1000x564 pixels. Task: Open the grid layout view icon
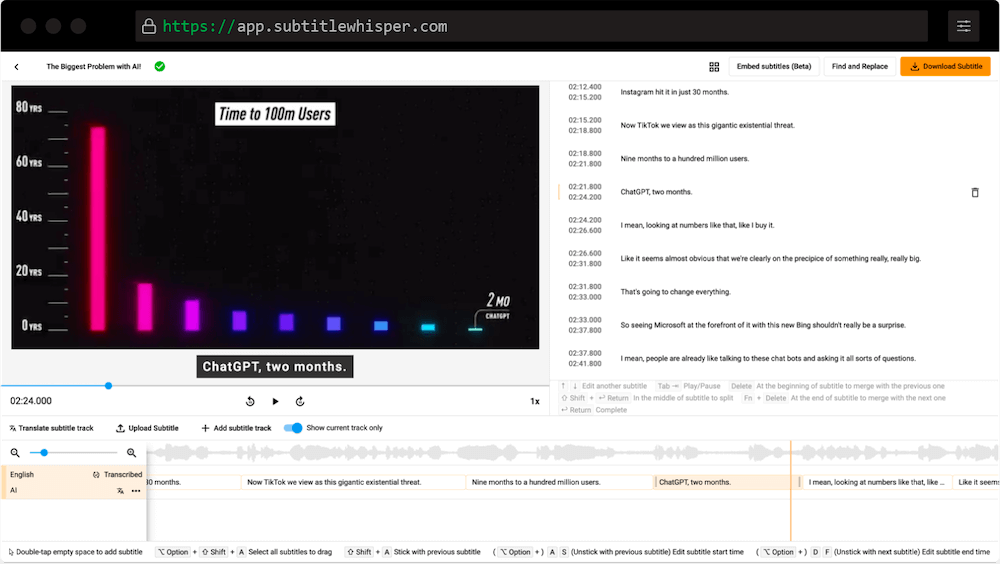pos(714,66)
